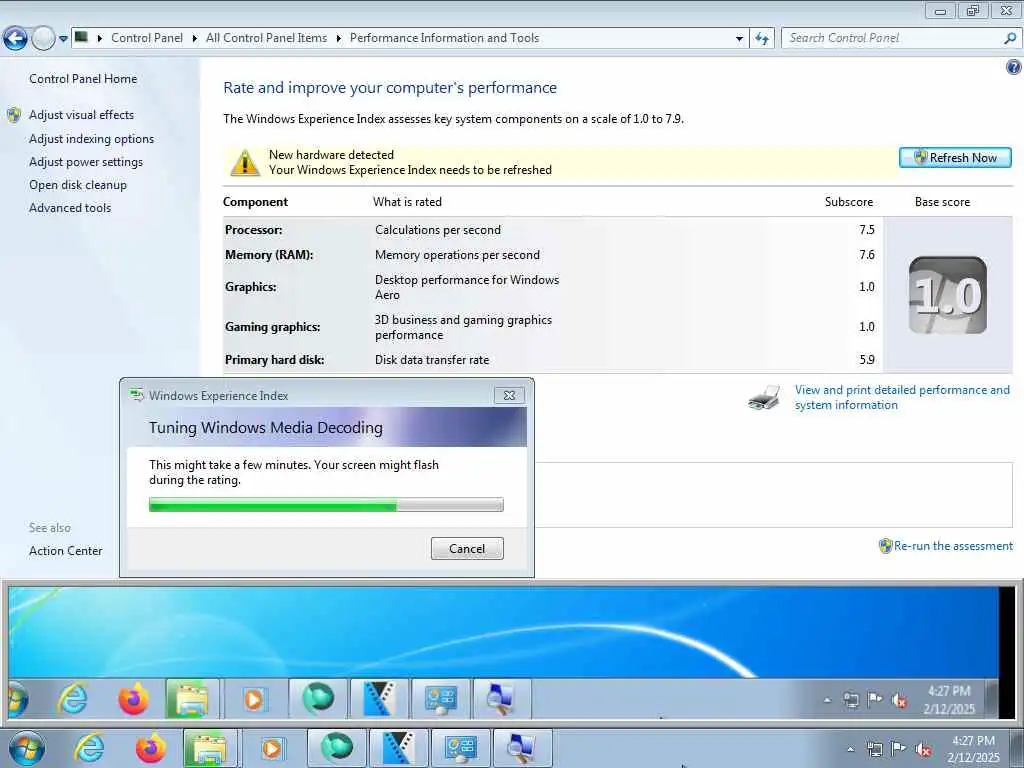Open View and print detailed performance link
Viewport: 1024px width, 768px height.
coord(902,397)
